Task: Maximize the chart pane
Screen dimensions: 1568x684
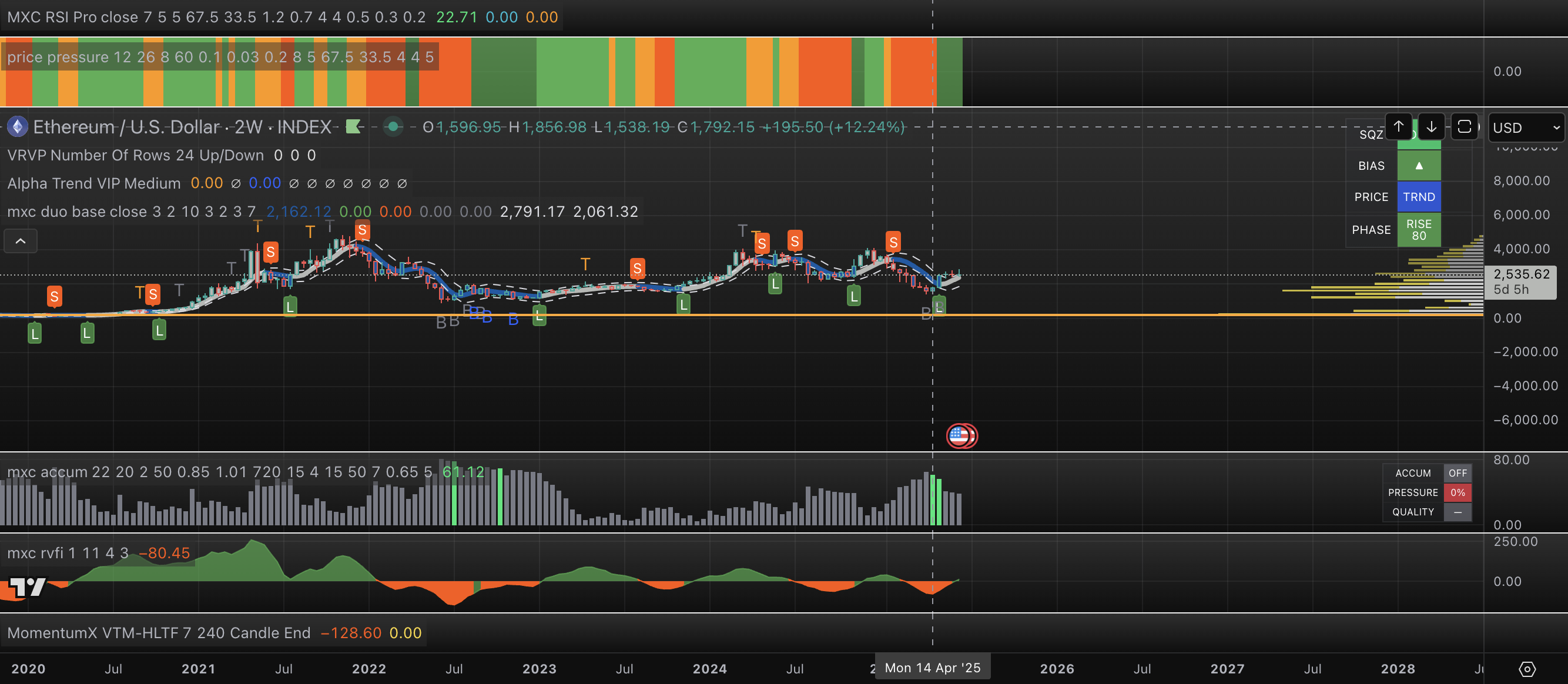Action: (x=1465, y=126)
